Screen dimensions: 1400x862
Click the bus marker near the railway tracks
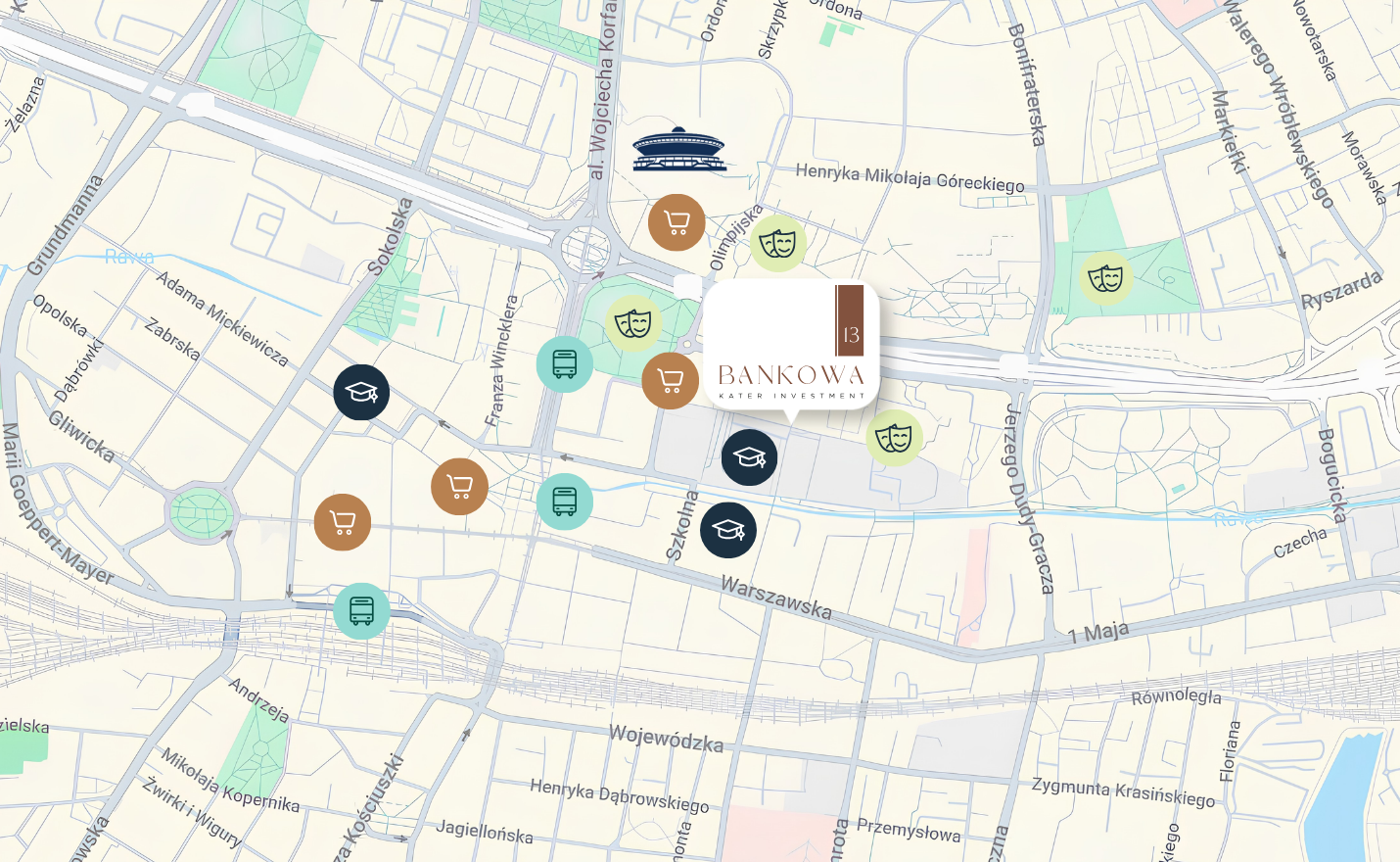click(361, 611)
